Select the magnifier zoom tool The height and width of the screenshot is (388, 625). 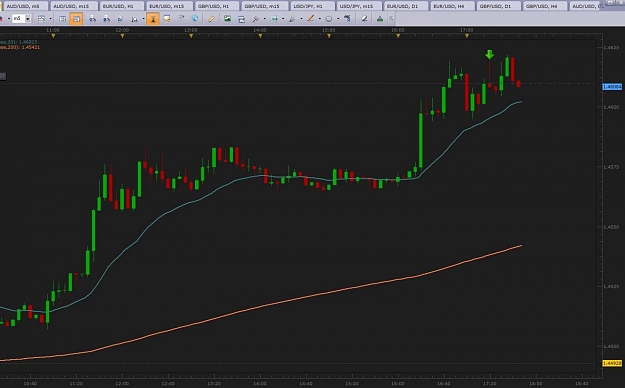(x=256, y=18)
